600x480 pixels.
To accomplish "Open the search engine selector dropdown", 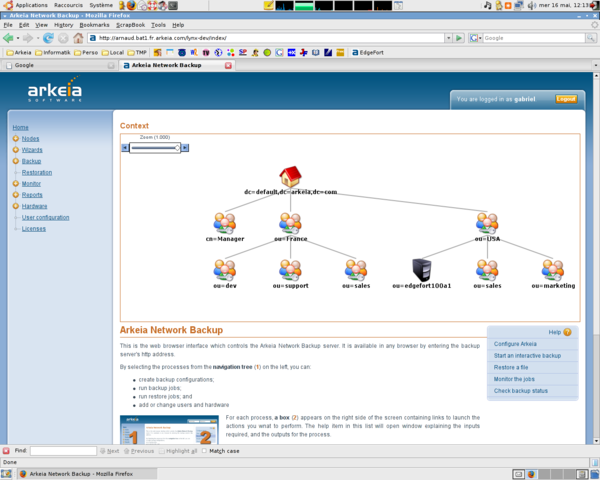I will [x=475, y=38].
